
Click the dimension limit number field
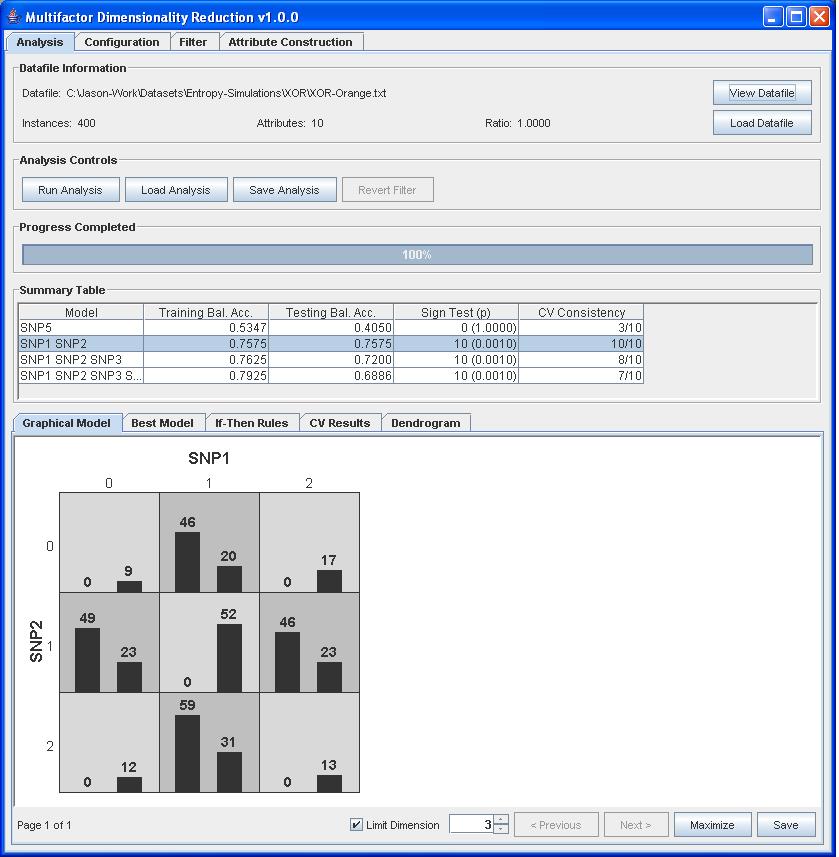point(471,825)
